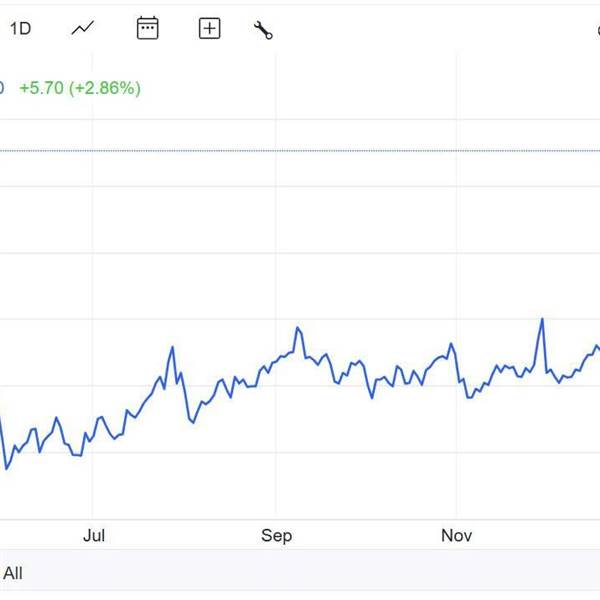Click the sharp price peak in late July

[172, 347]
